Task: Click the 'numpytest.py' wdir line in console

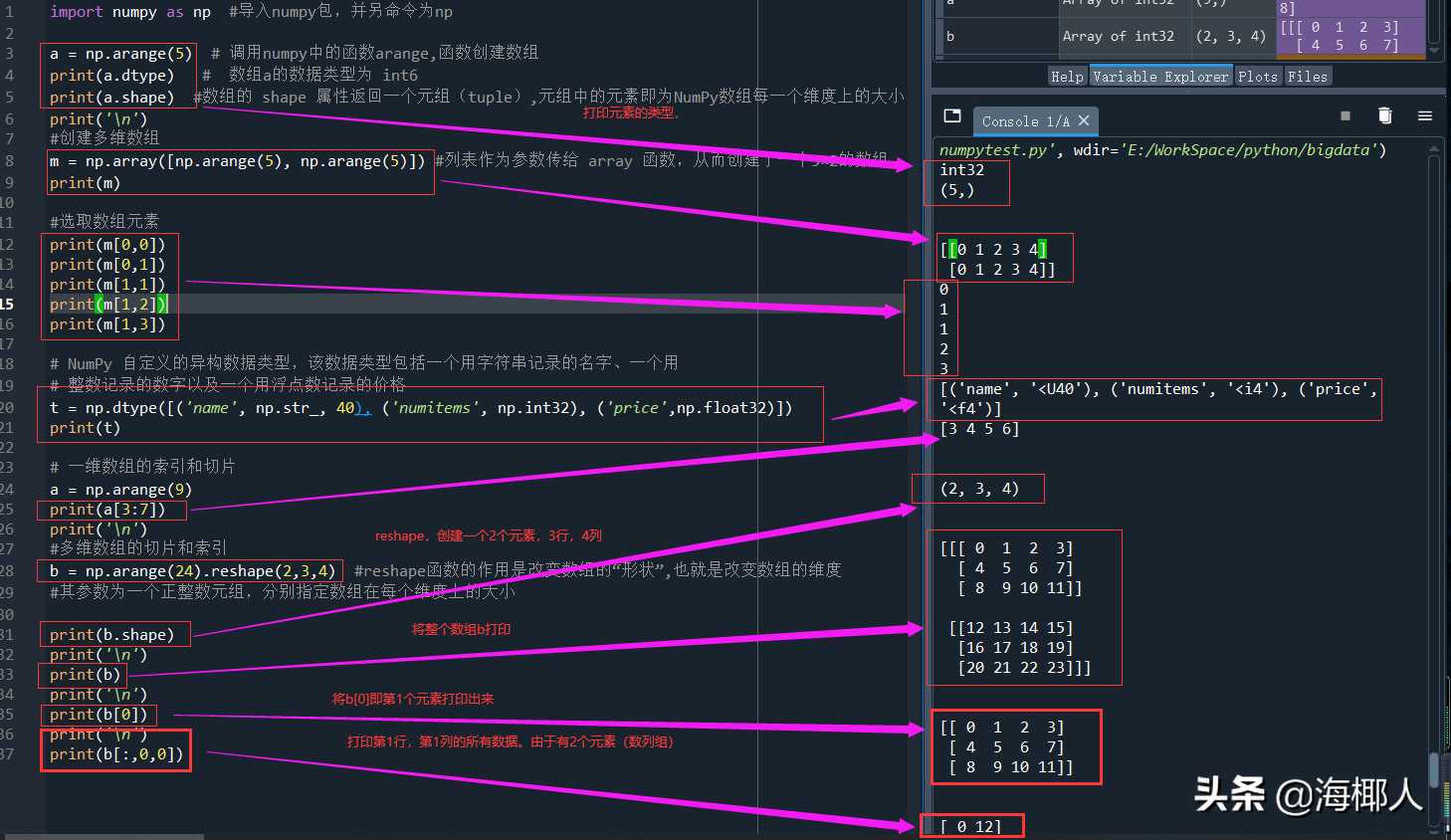Action: pos(1162,150)
